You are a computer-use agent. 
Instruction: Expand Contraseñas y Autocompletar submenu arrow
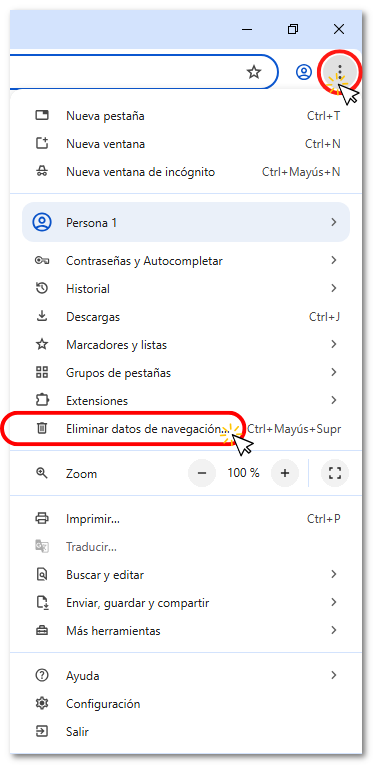[x=334, y=261]
